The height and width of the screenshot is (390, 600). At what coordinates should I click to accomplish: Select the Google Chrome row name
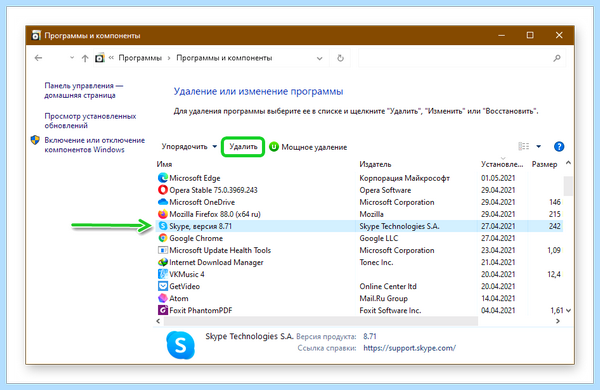pyautogui.click(x=196, y=238)
